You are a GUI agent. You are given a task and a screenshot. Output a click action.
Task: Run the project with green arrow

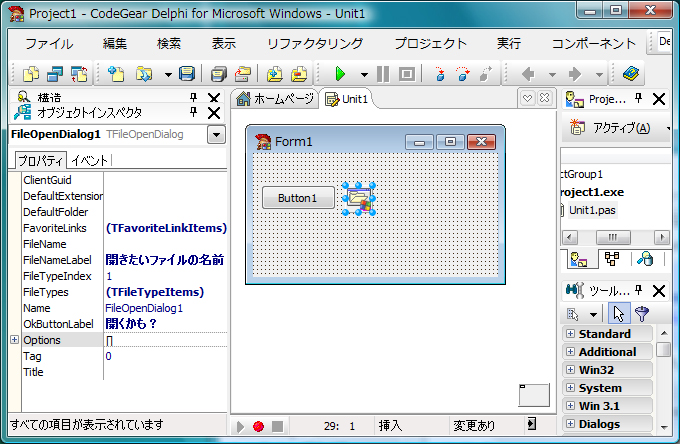point(340,74)
